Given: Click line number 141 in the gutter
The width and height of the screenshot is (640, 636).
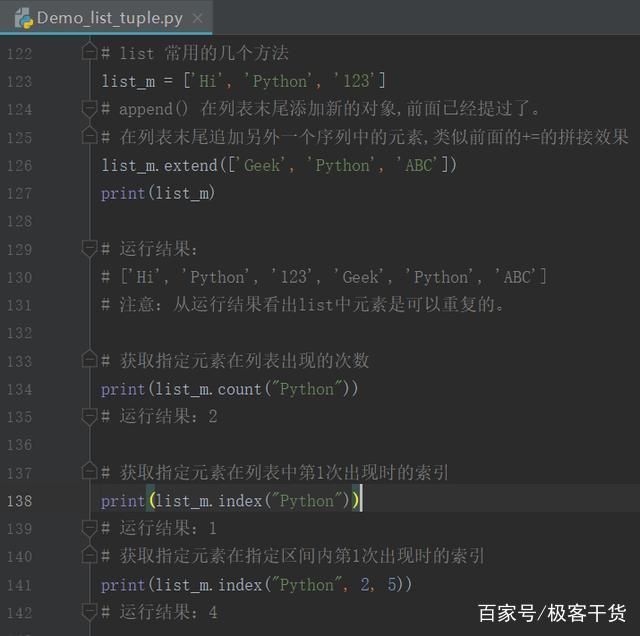Looking at the screenshot, I should (x=20, y=585).
